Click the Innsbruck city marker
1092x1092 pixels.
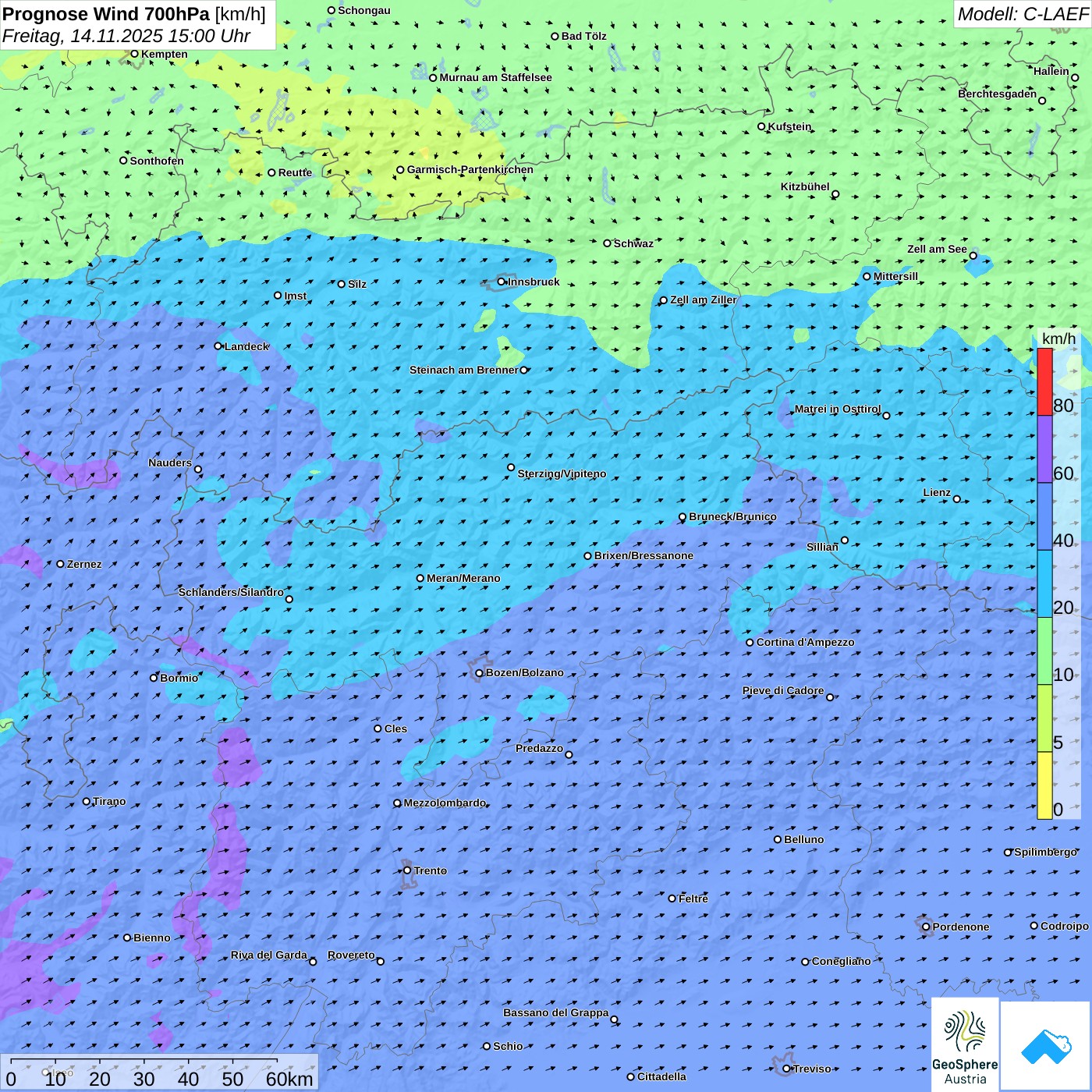(502, 282)
